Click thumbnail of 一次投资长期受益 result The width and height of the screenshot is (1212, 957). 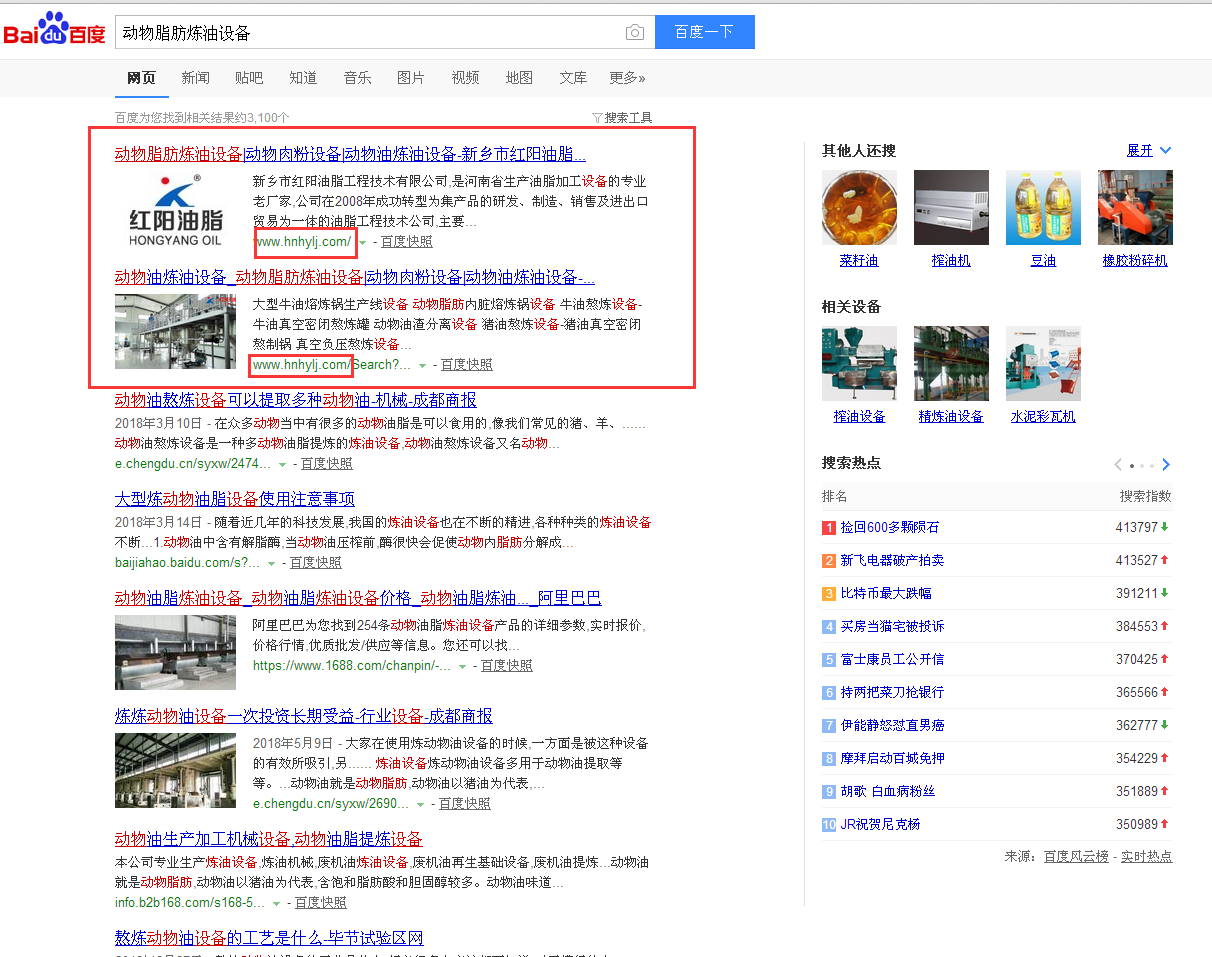point(176,771)
